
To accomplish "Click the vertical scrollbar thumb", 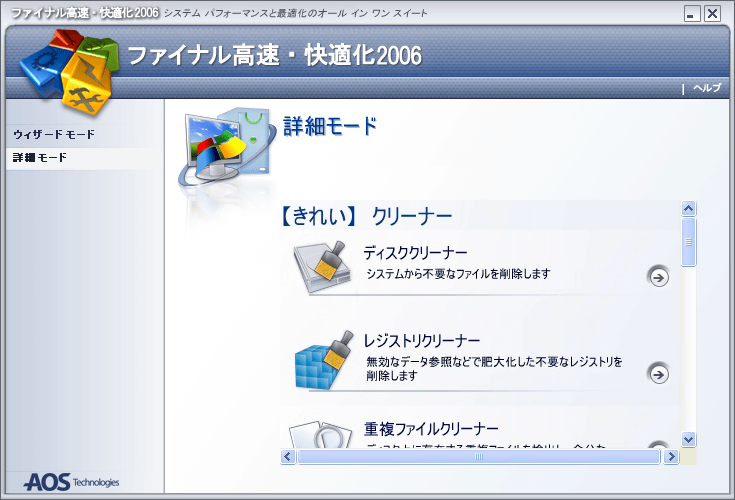I will tap(689, 242).
